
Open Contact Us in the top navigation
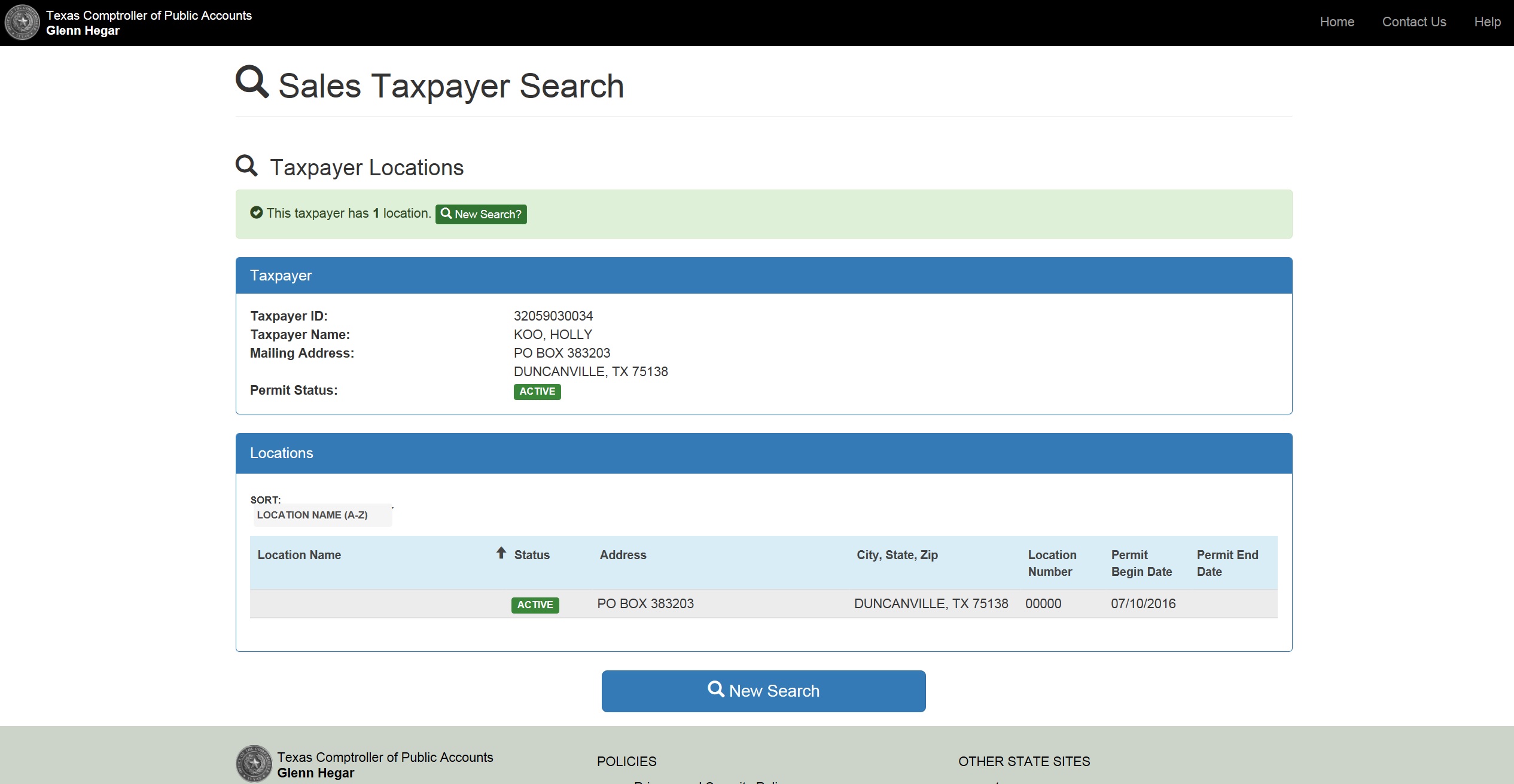[x=1414, y=22]
